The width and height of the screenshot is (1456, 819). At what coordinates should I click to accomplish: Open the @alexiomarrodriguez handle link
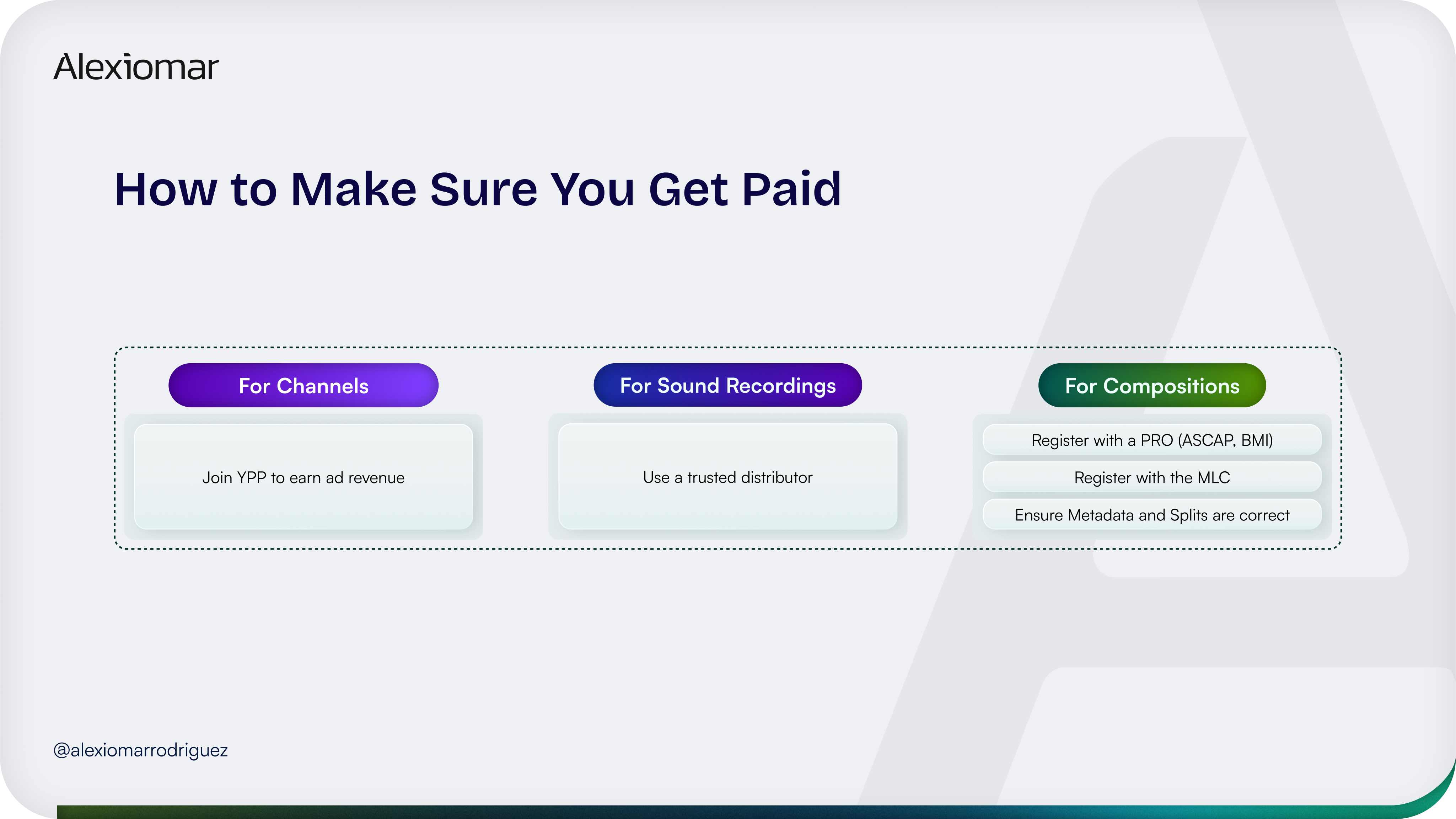click(140, 750)
